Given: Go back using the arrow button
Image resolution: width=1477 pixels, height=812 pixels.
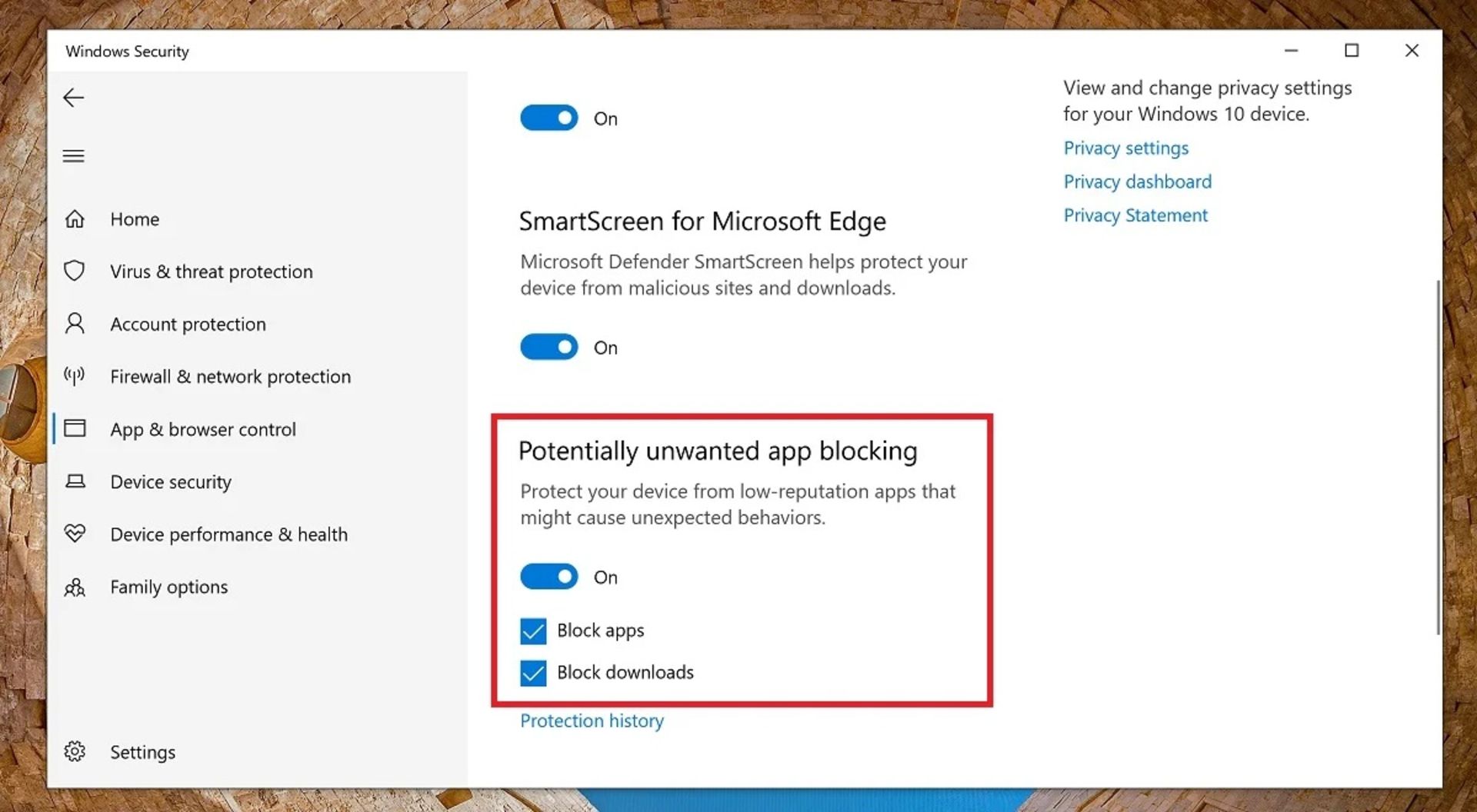Looking at the screenshot, I should (73, 98).
